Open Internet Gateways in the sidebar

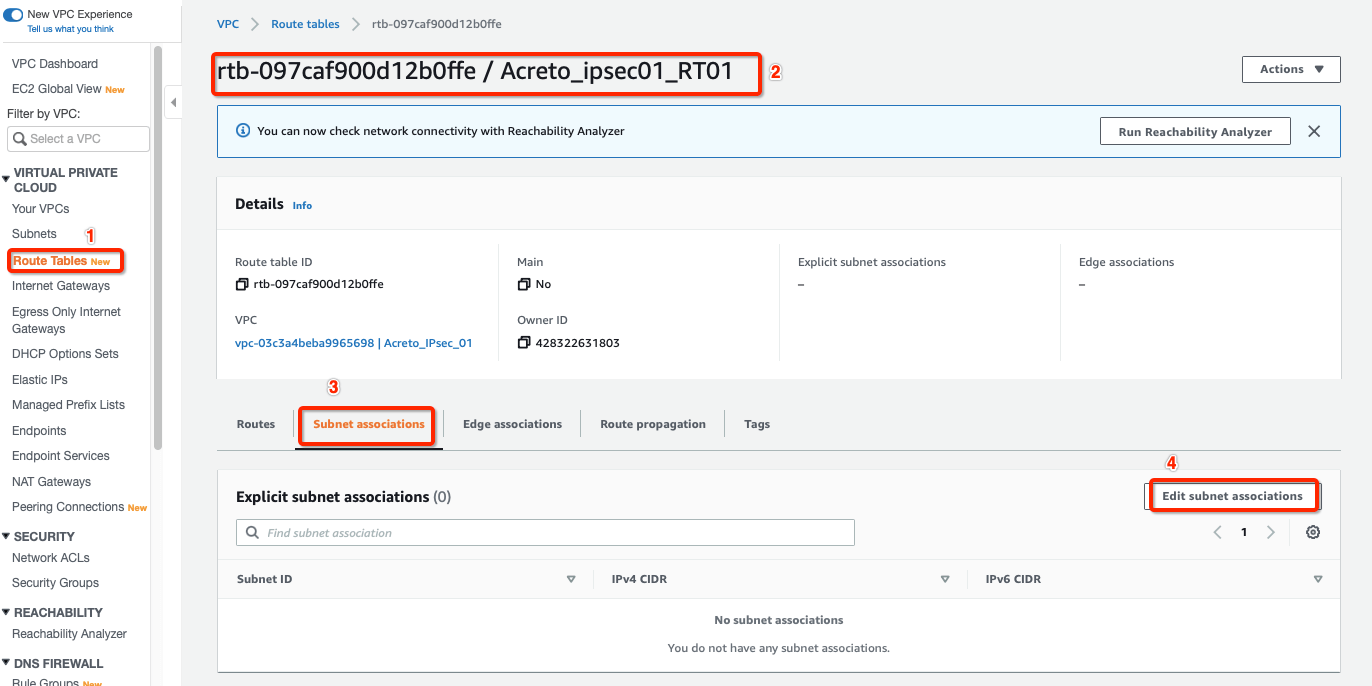(x=61, y=286)
